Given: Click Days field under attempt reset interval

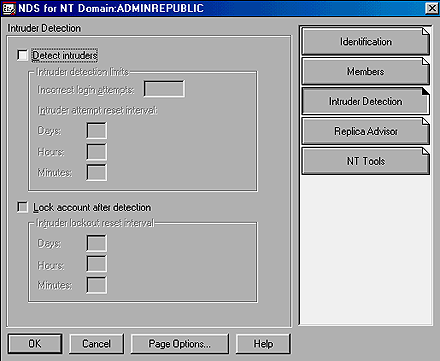Looking at the screenshot, I should tap(97, 130).
